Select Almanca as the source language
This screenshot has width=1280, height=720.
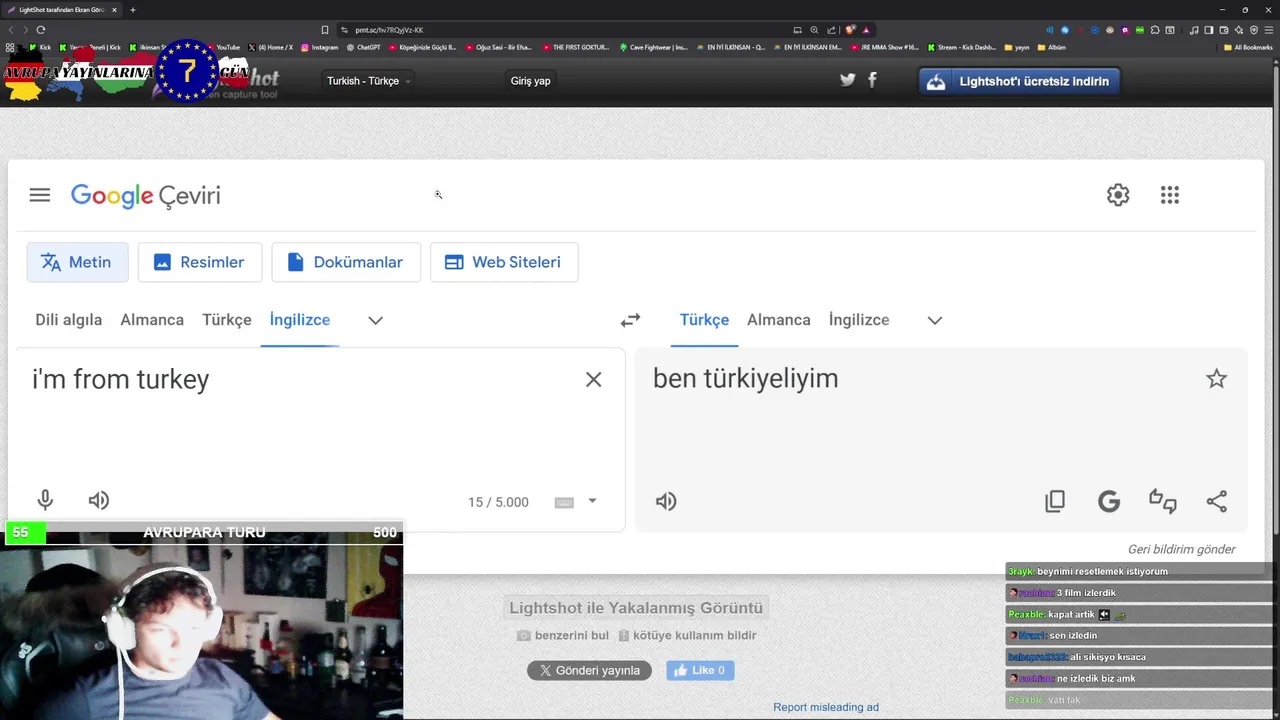click(152, 320)
